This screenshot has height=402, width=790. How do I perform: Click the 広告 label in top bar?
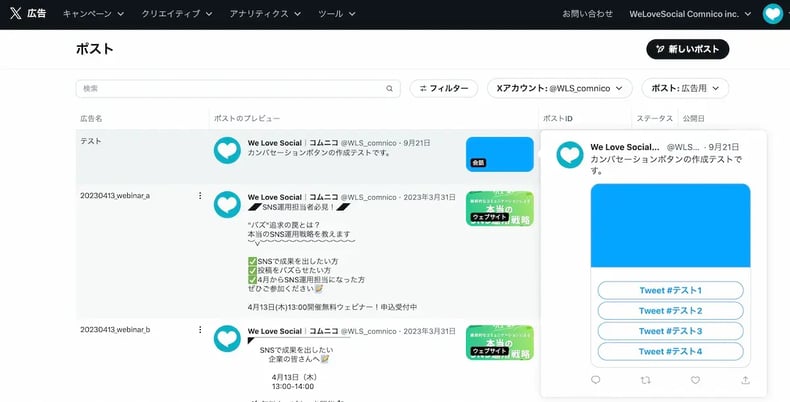point(36,14)
